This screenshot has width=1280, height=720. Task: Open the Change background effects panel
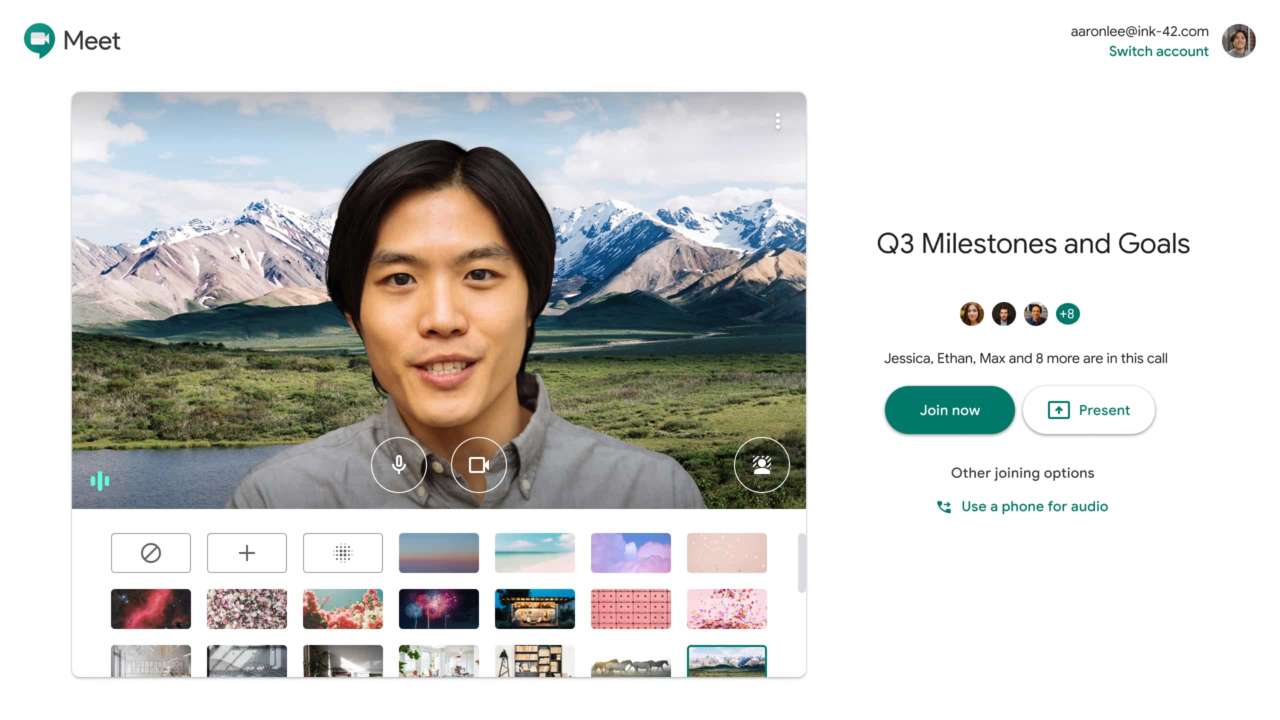click(x=762, y=464)
